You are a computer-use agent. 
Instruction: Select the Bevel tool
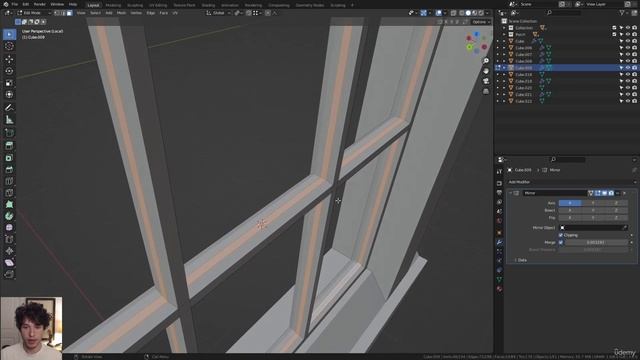point(9,169)
